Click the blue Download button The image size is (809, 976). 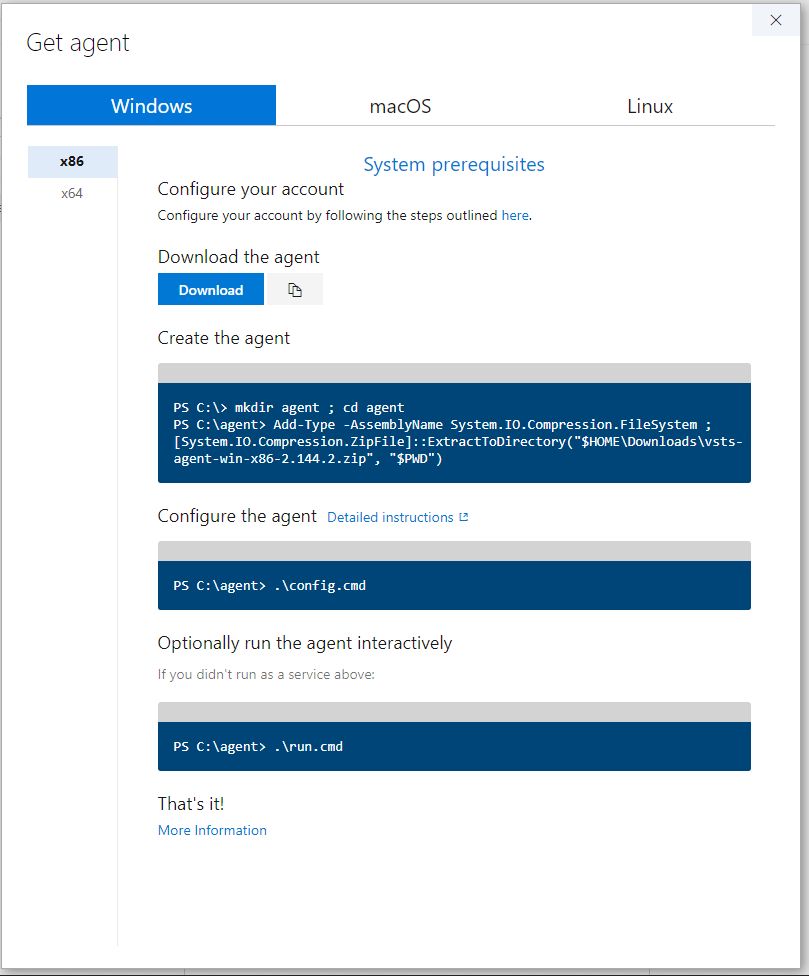pyautogui.click(x=211, y=289)
